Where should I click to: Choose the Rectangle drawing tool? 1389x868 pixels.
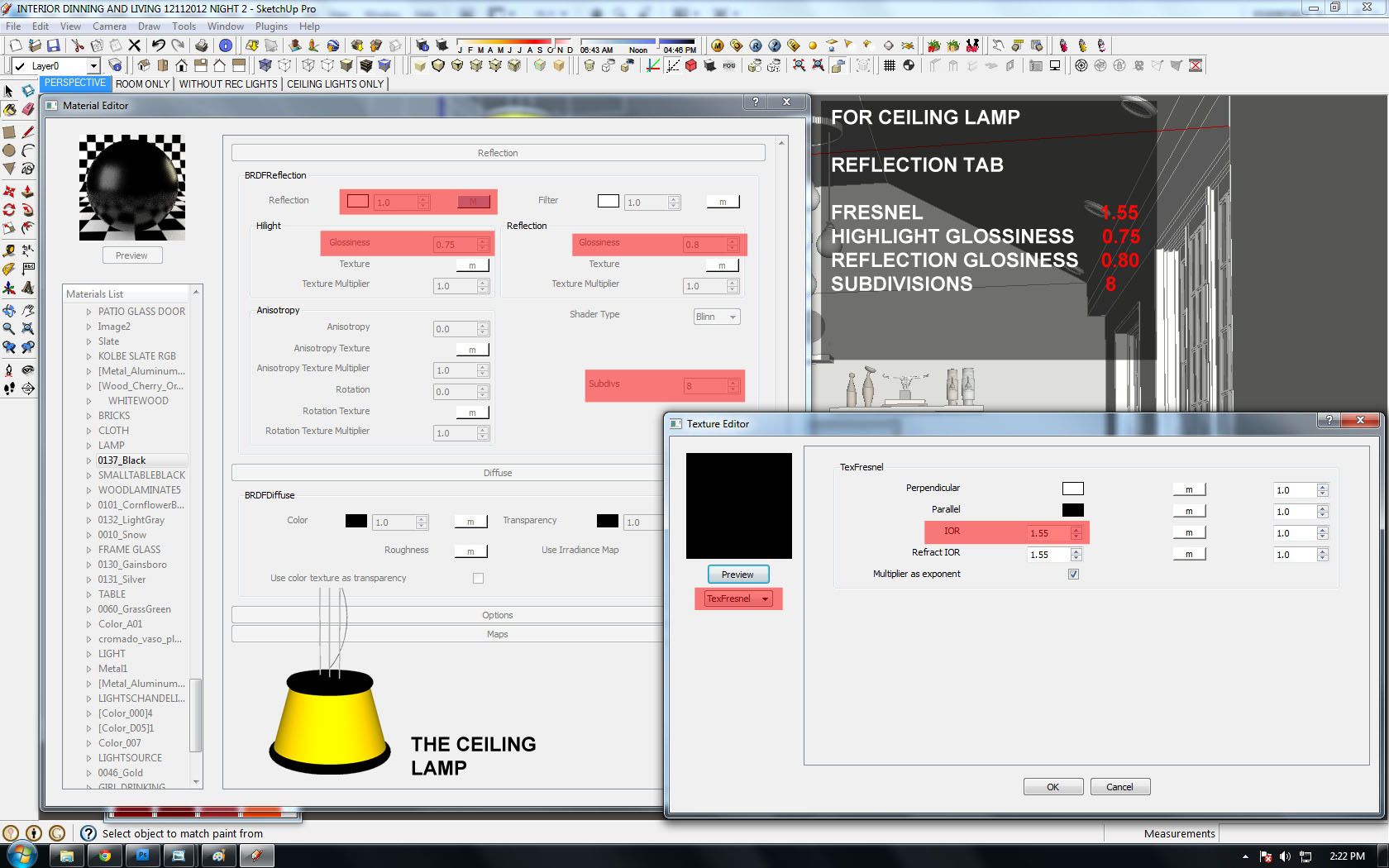coord(9,131)
